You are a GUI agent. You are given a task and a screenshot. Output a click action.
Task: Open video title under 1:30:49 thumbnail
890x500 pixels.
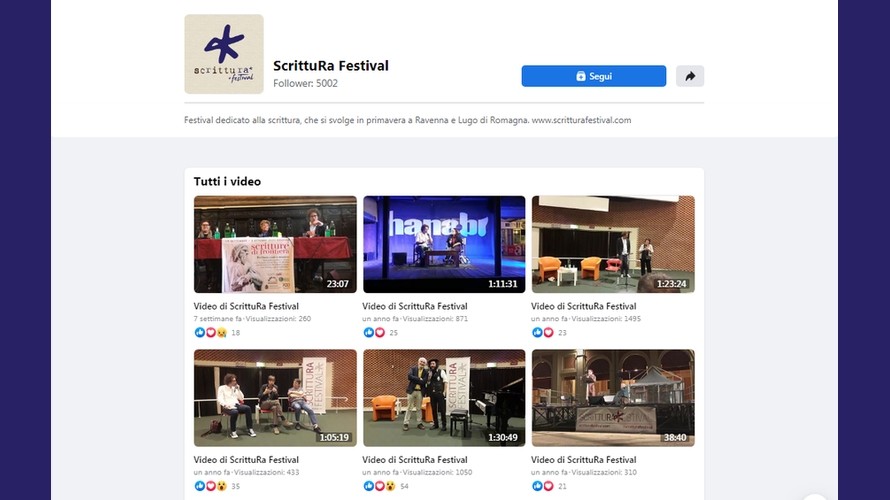(415, 460)
